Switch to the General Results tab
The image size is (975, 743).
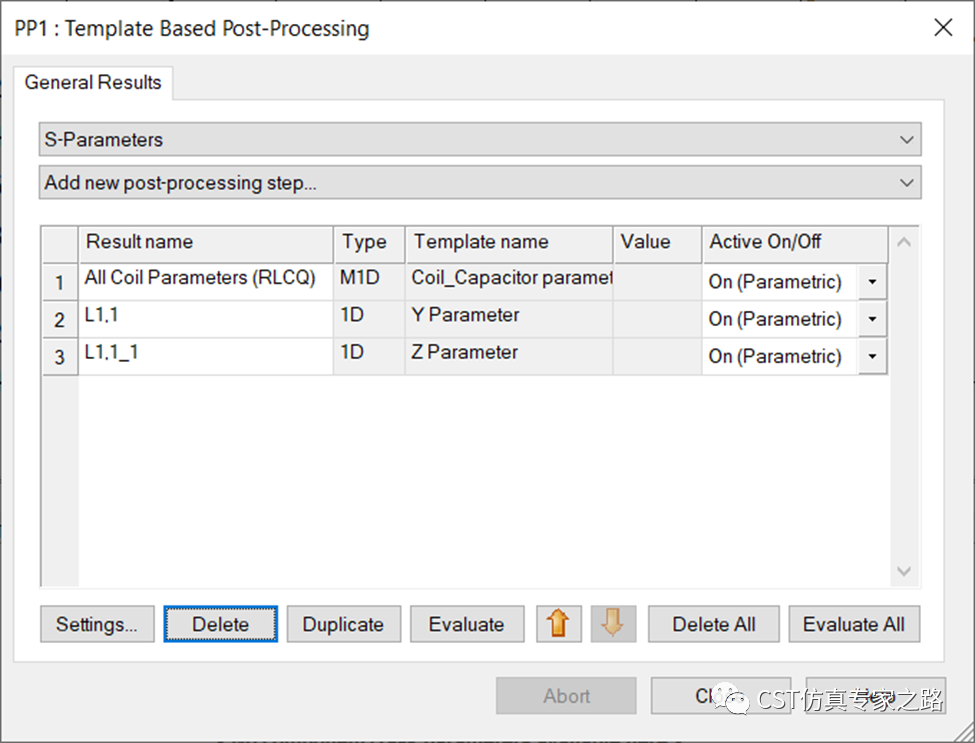tap(93, 83)
